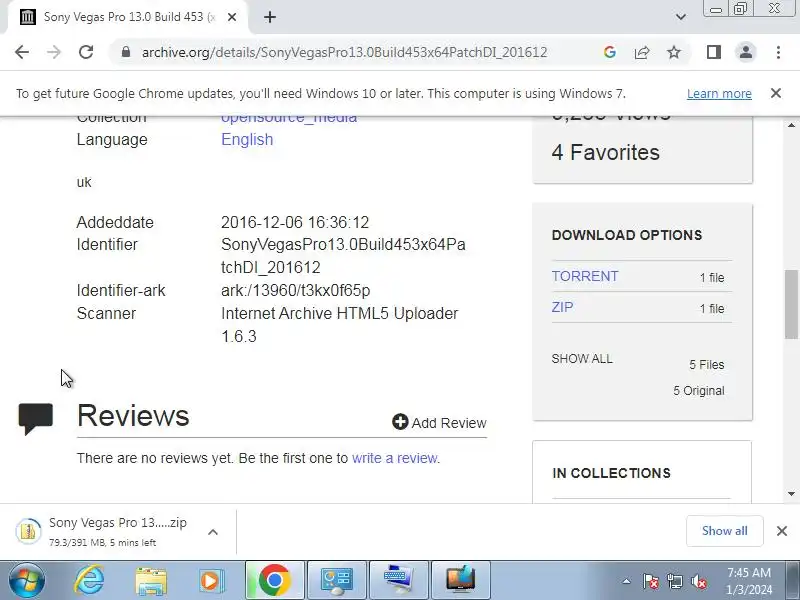Click SHOW ALL download files
The width and height of the screenshot is (800, 600).
coord(582,359)
